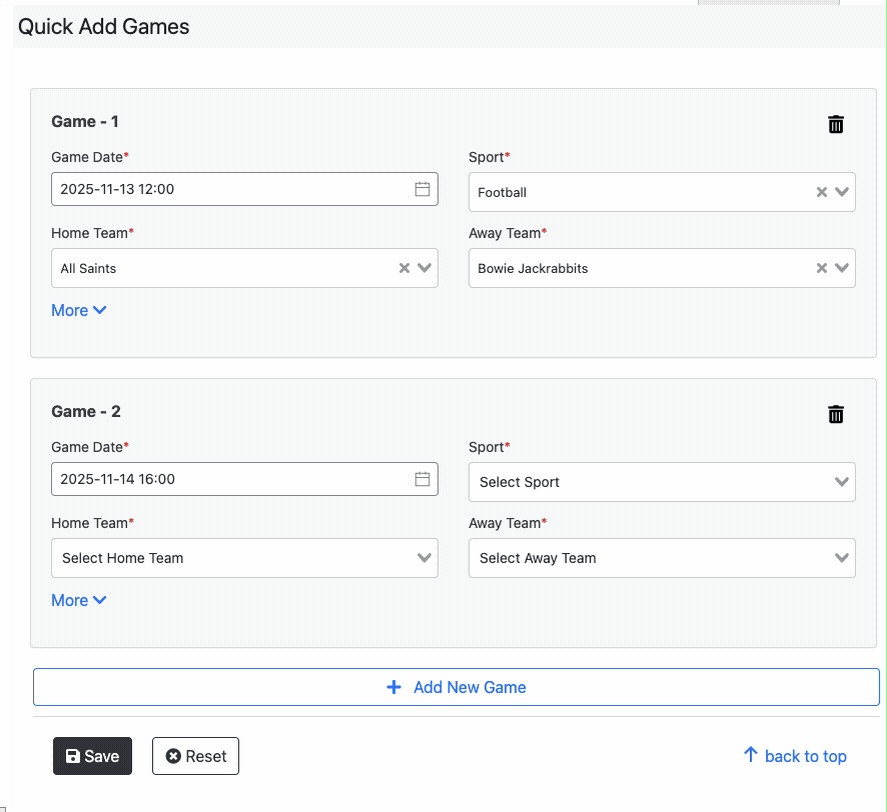Viewport: 887px width, 812px height.
Task: Open calendar picker for Game 2 date
Action: [422, 479]
